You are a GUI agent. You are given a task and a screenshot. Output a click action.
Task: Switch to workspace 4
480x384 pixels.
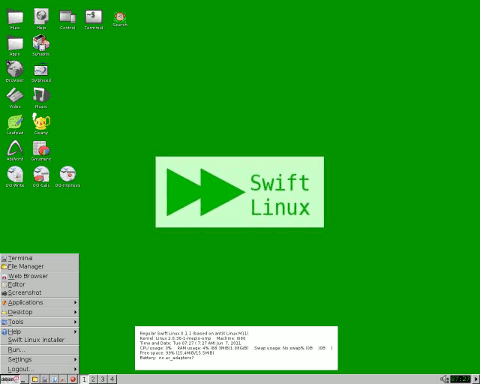[x=112, y=379]
